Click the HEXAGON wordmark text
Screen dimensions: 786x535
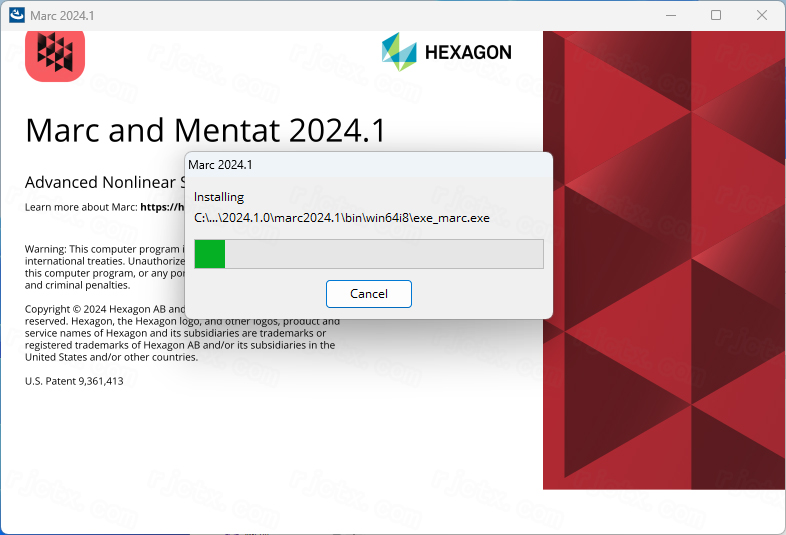tap(468, 52)
